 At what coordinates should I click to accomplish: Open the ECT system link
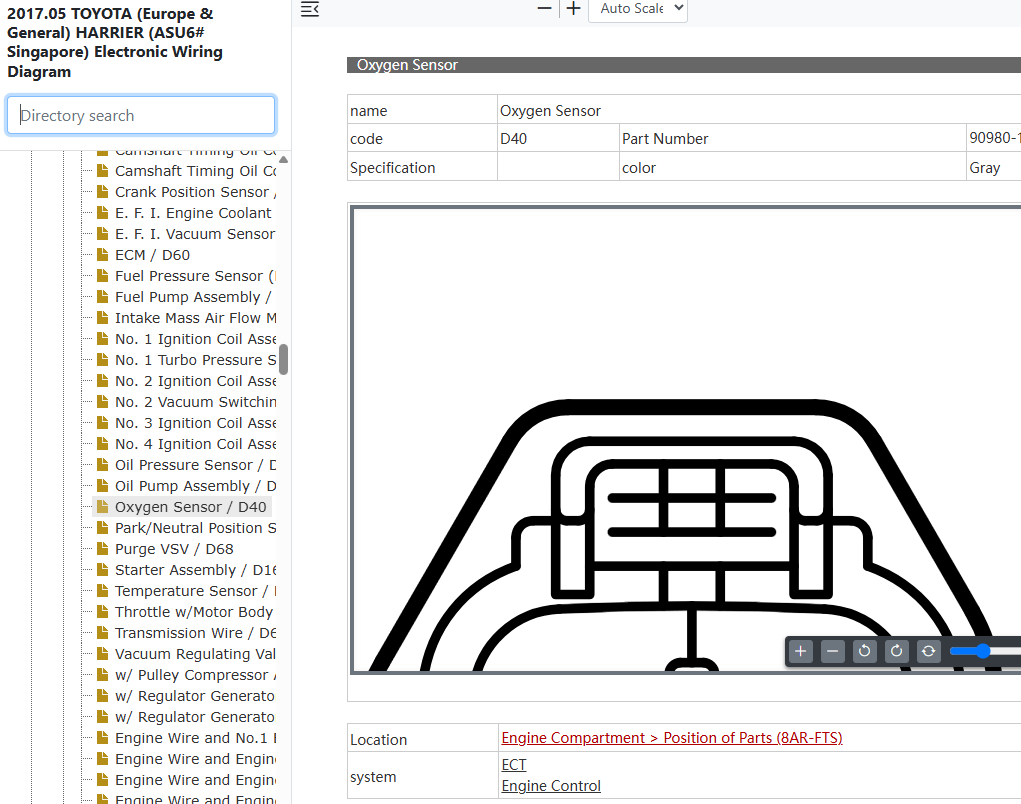[514, 765]
